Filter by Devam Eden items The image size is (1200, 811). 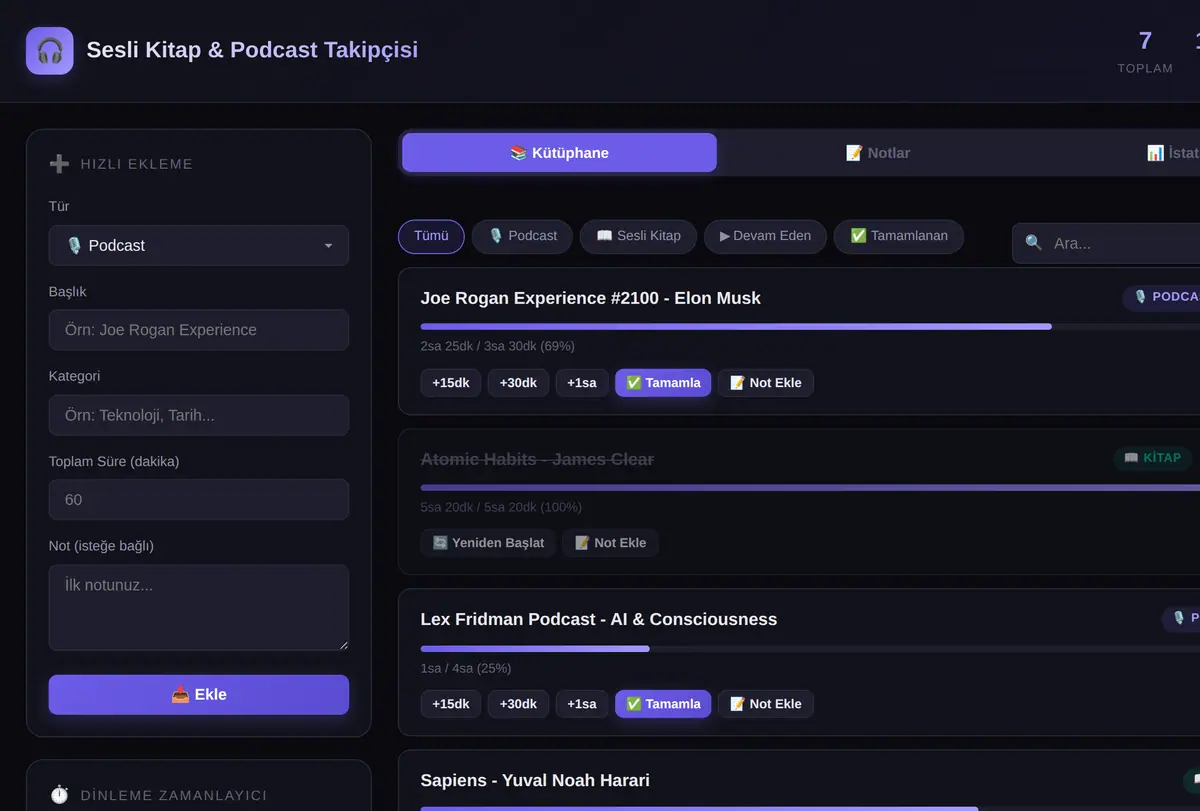click(x=765, y=236)
